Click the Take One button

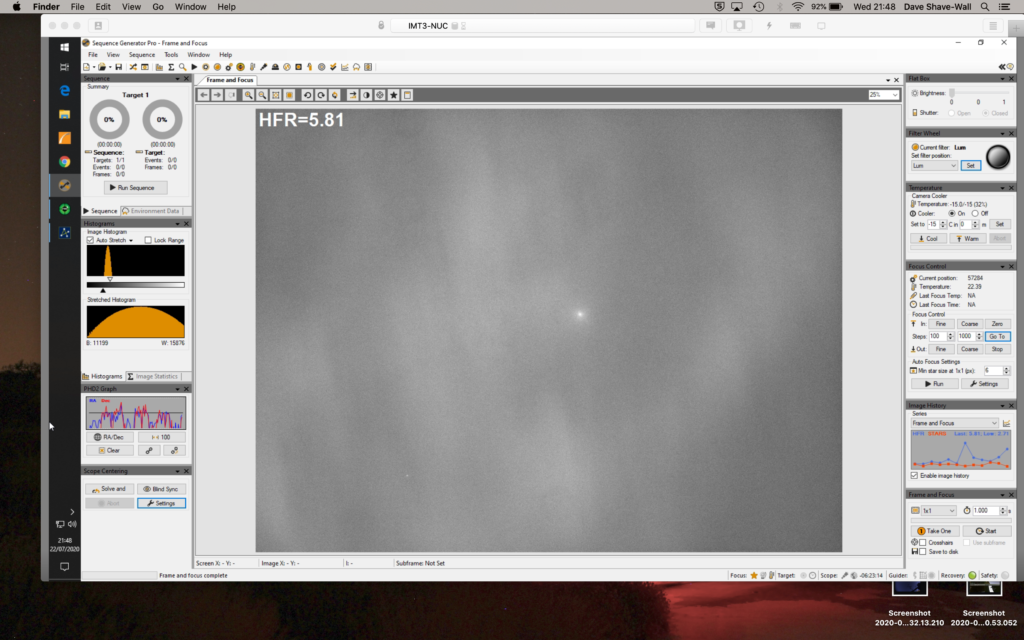coord(934,531)
